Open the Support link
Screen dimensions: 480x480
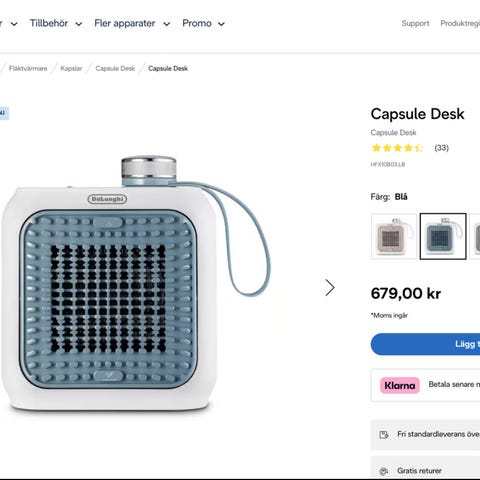pos(415,23)
